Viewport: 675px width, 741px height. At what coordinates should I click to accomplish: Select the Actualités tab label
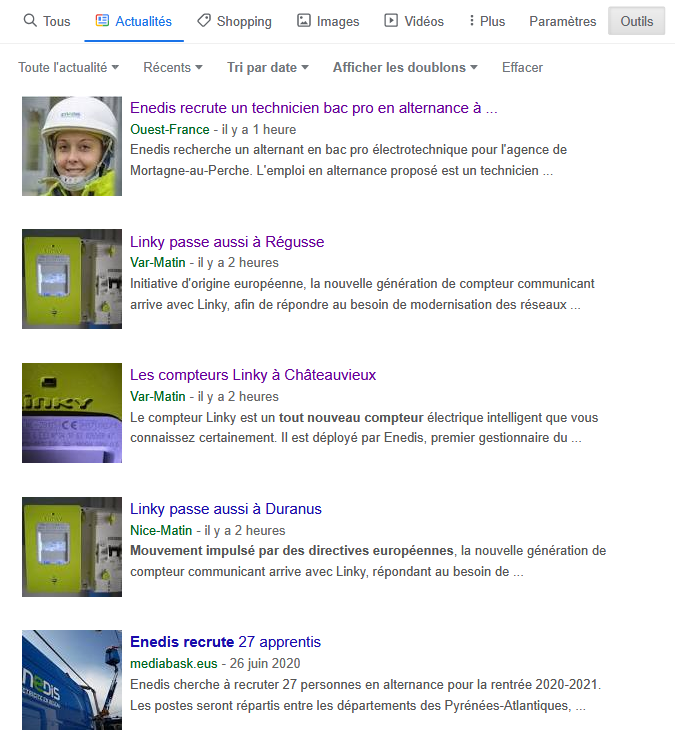(x=144, y=22)
